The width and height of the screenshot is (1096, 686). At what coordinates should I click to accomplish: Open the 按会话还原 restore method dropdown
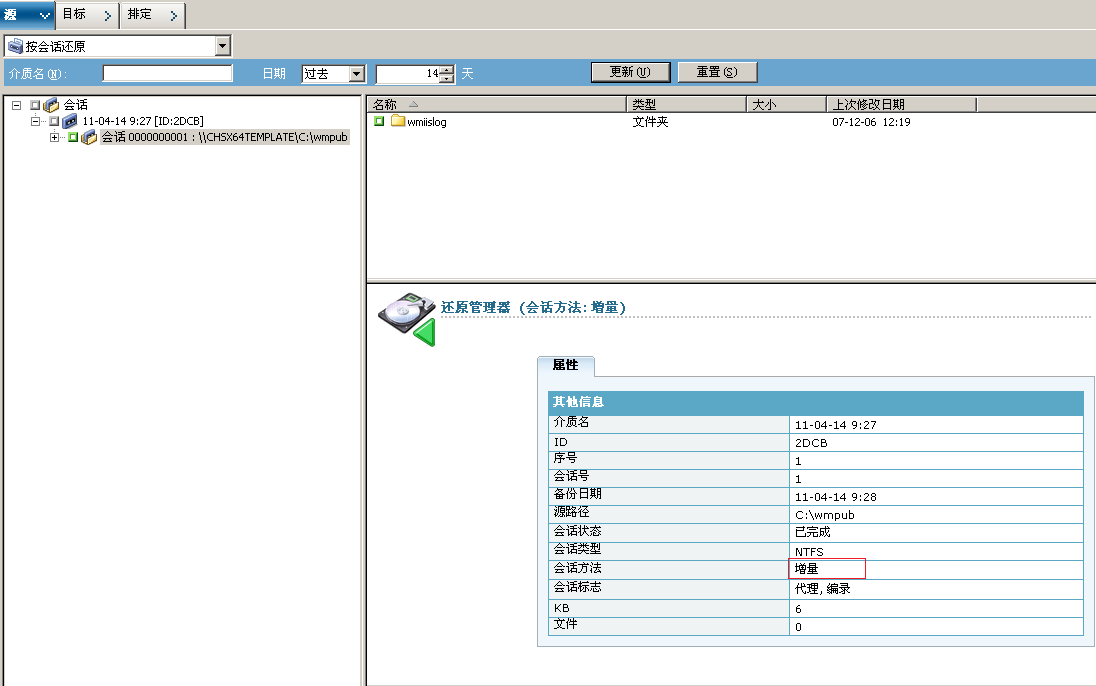(222, 46)
